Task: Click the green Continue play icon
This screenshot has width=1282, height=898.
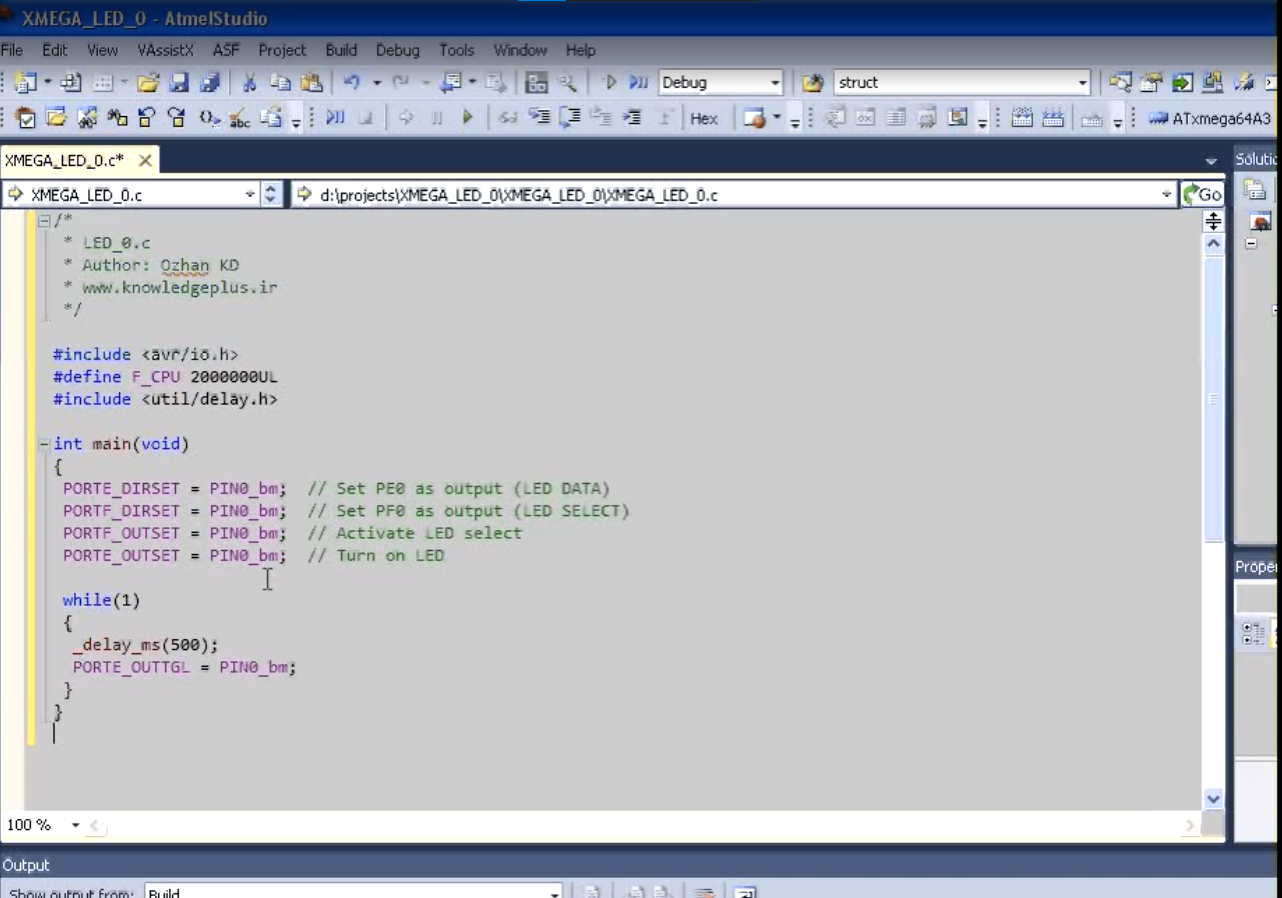Action: (x=467, y=118)
